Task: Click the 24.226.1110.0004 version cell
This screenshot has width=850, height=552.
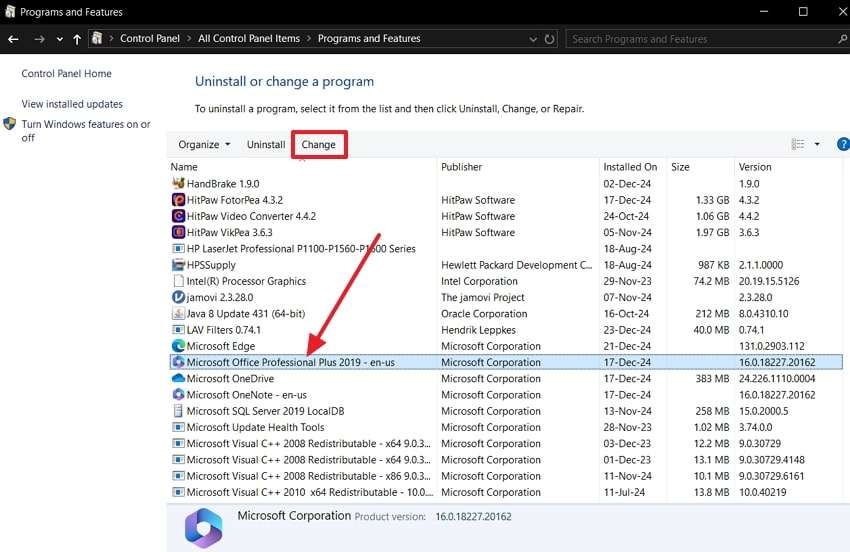Action: [777, 378]
